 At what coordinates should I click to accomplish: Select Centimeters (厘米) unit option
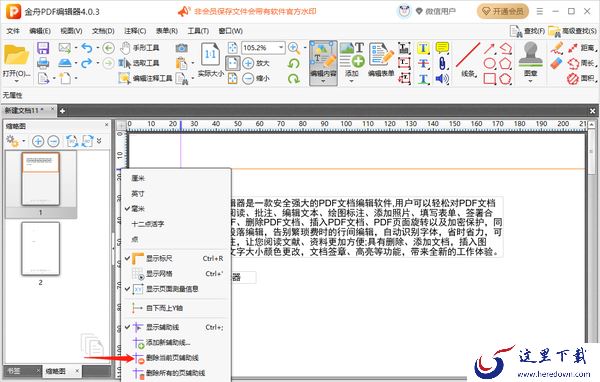pyautogui.click(x=176, y=178)
